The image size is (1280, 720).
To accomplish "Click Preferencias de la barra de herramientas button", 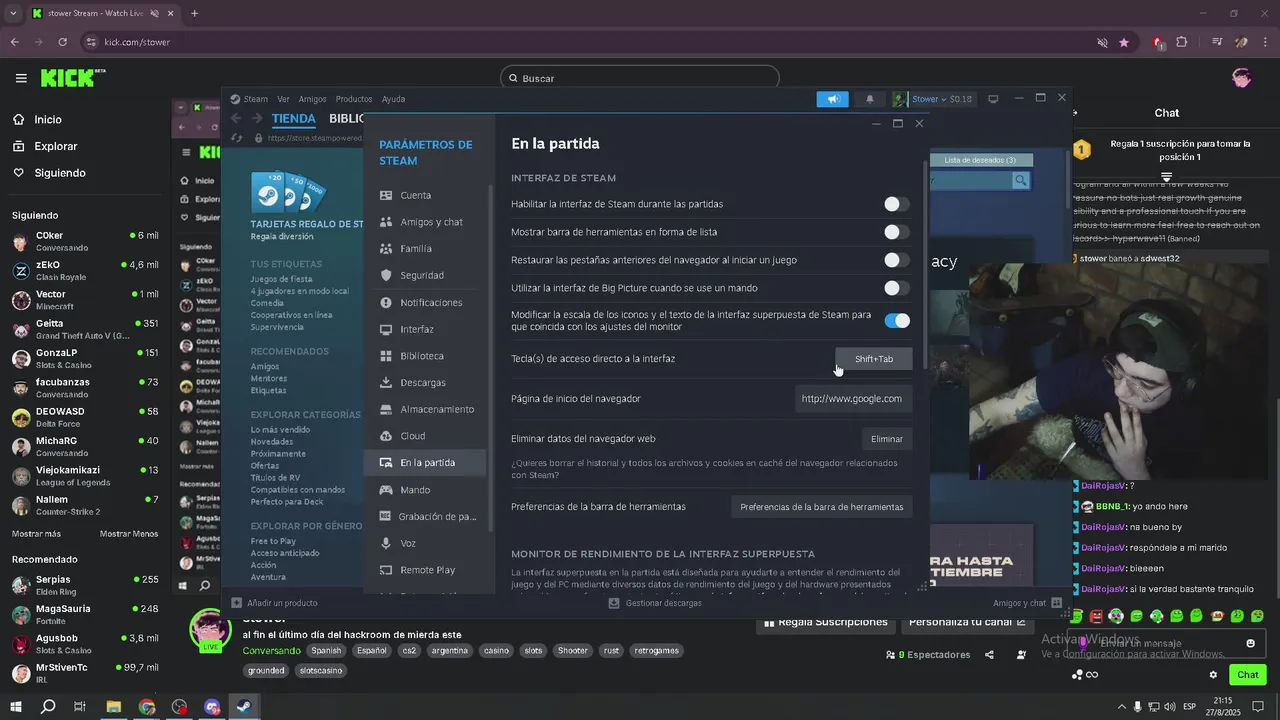I will pos(822,507).
